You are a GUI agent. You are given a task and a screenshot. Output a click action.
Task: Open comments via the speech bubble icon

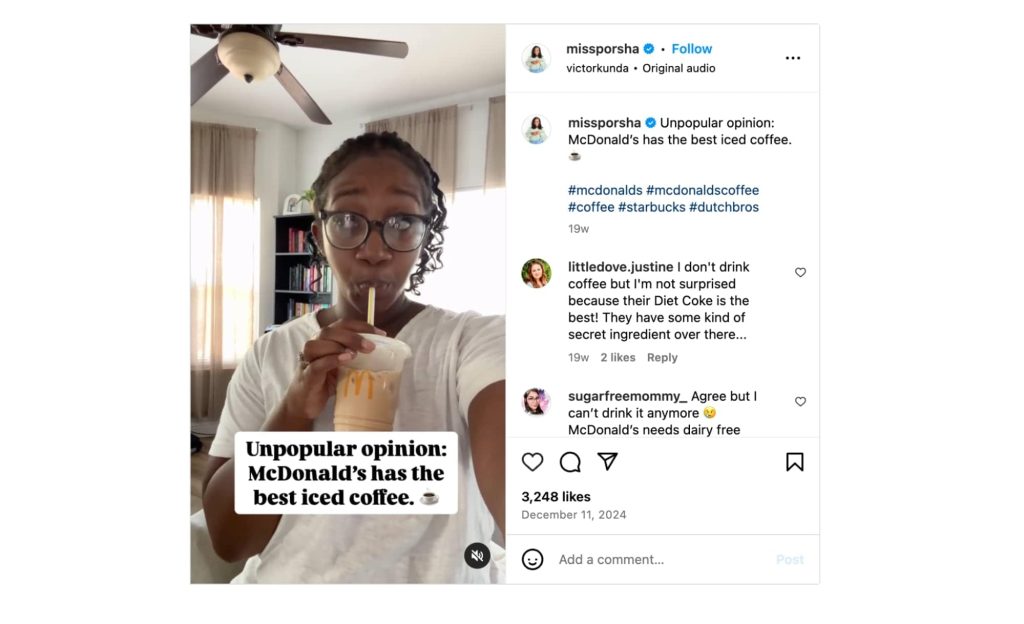coord(570,462)
